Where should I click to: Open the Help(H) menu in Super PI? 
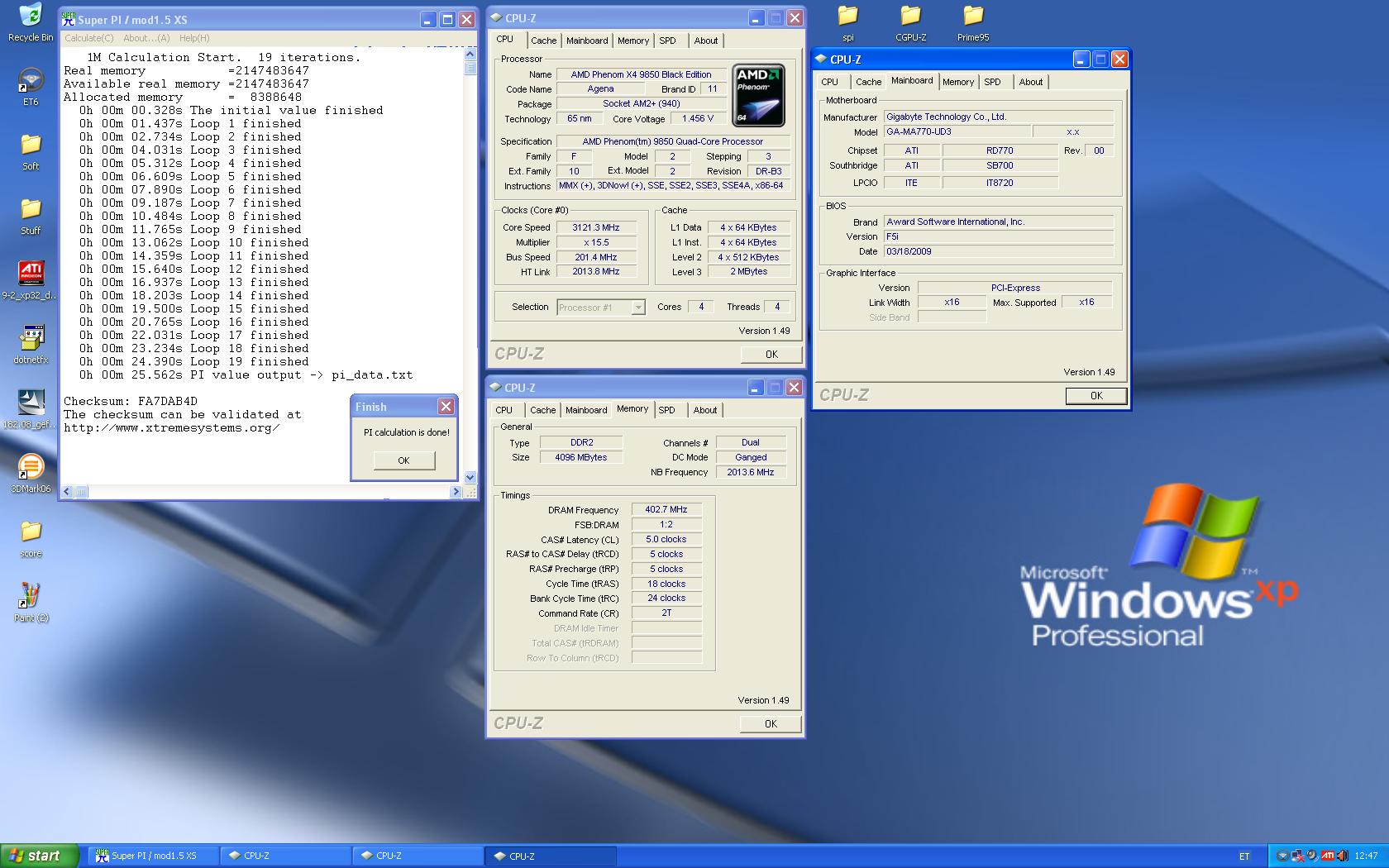point(194,38)
